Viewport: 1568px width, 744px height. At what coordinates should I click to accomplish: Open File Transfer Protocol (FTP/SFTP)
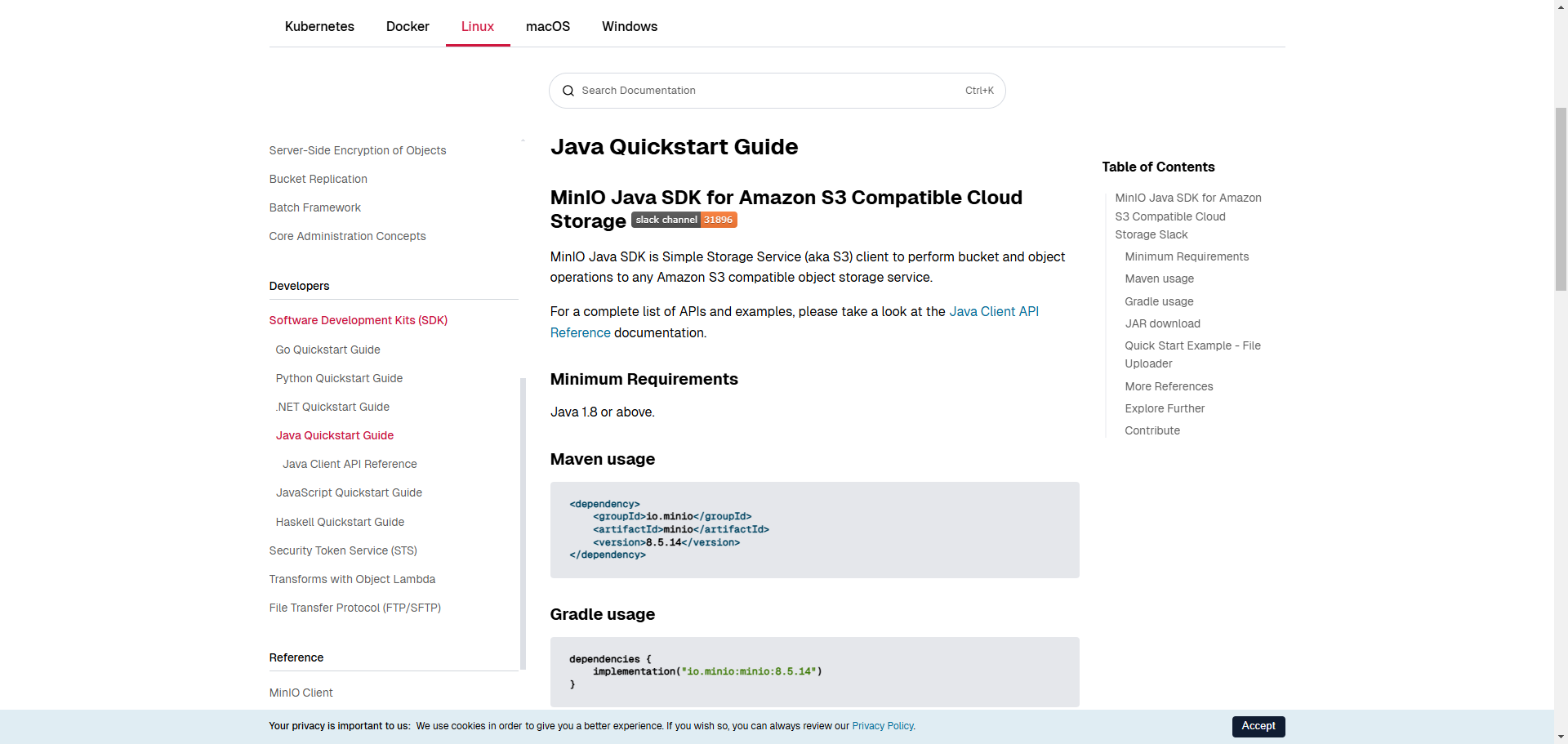click(355, 608)
